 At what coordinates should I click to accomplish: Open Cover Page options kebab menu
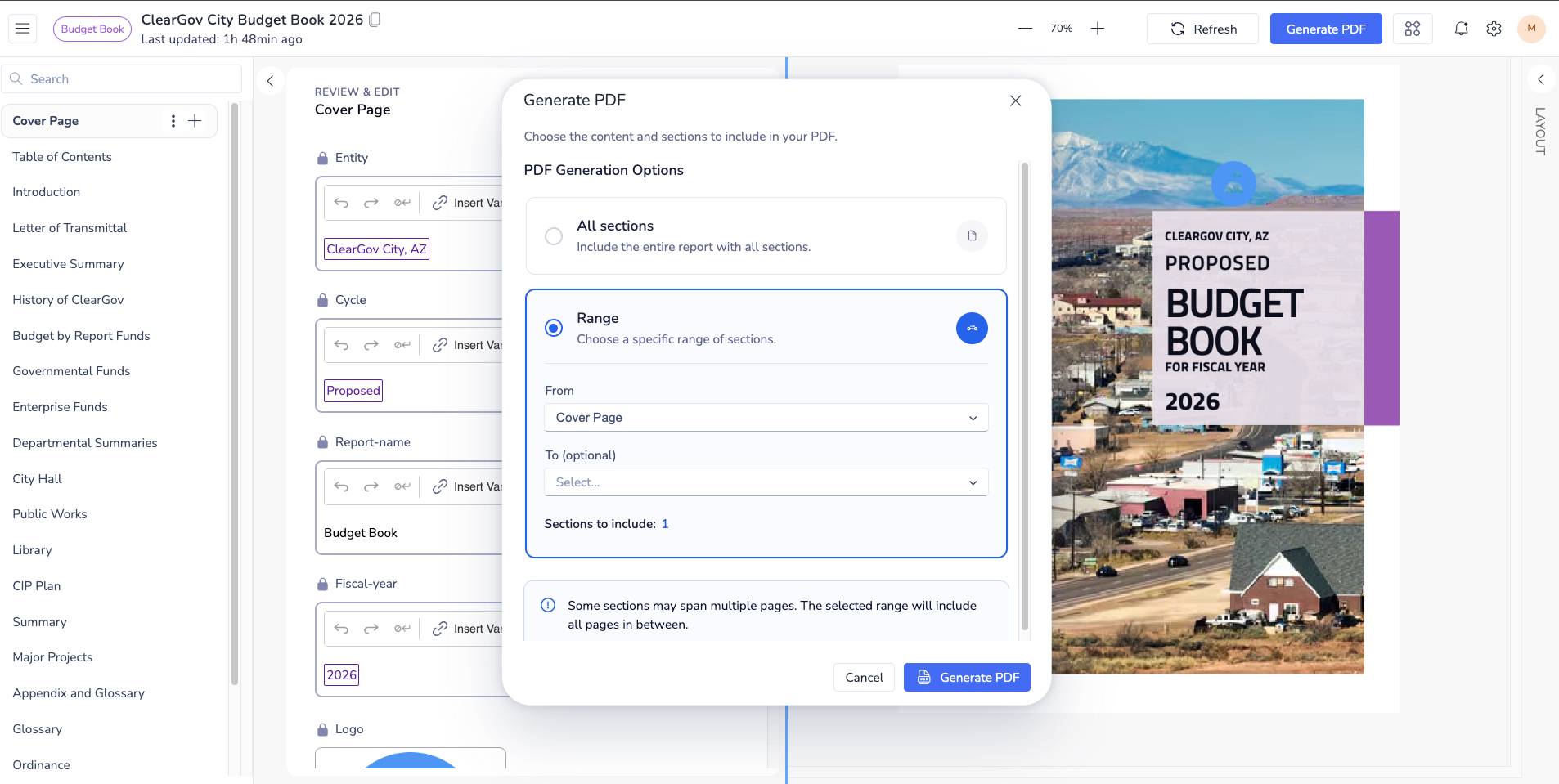coord(173,121)
